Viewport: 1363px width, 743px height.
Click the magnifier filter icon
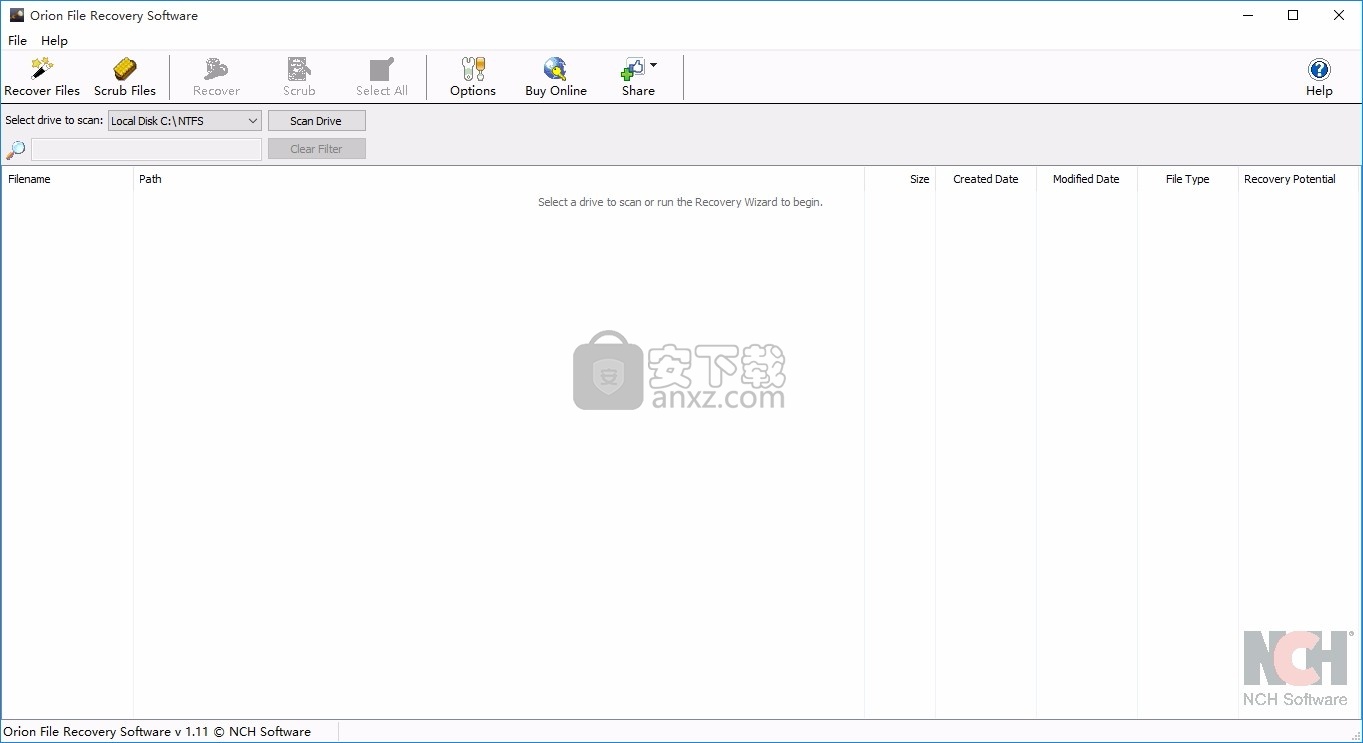click(16, 150)
